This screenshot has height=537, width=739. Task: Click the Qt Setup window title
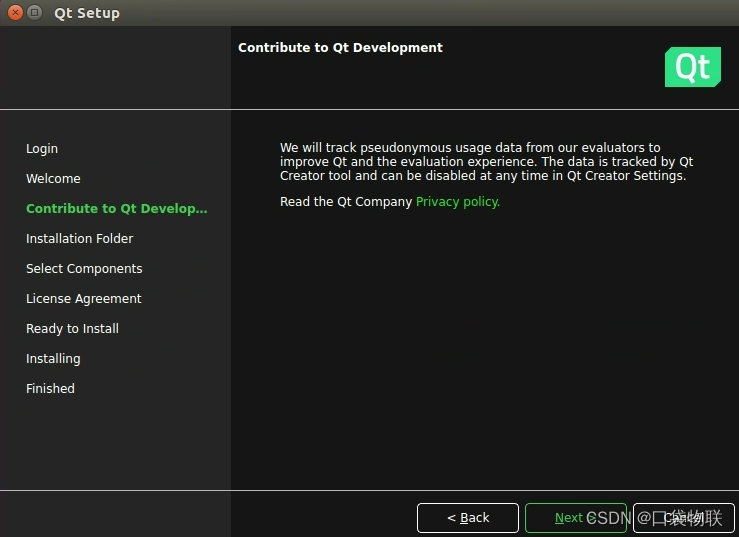[87, 13]
